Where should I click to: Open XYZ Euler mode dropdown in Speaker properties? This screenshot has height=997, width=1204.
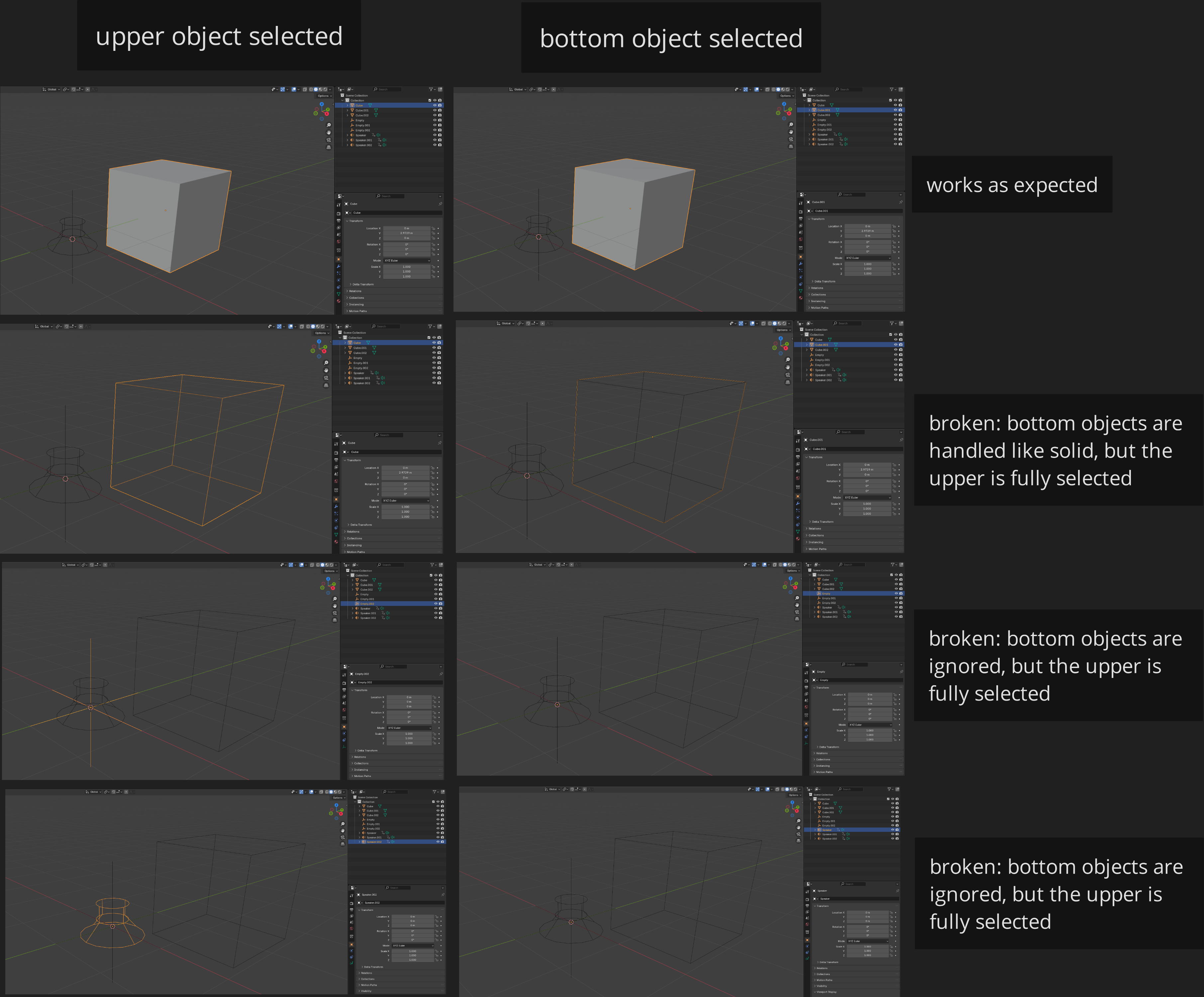click(x=868, y=942)
